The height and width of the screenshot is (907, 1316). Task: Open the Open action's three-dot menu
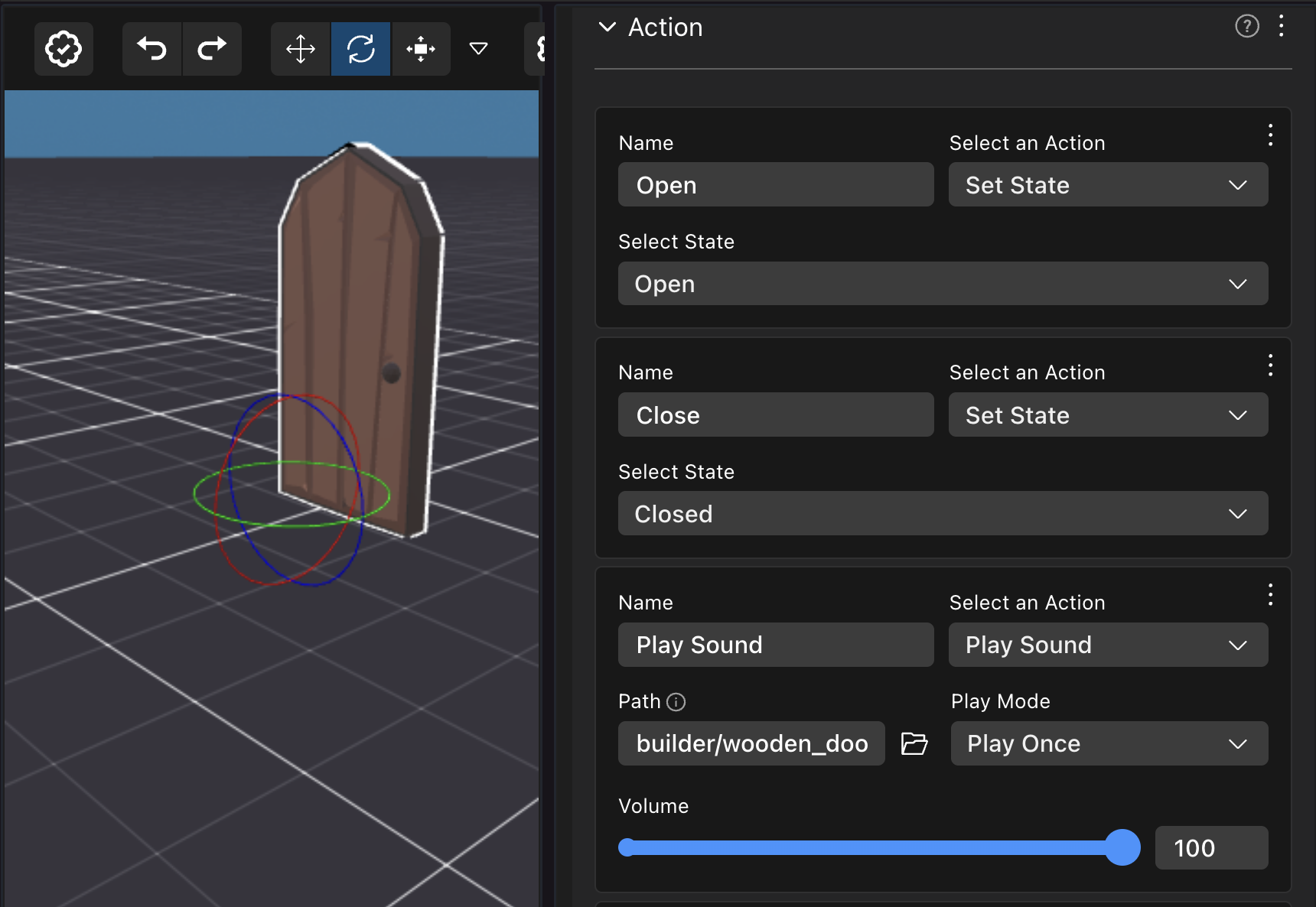1270,135
